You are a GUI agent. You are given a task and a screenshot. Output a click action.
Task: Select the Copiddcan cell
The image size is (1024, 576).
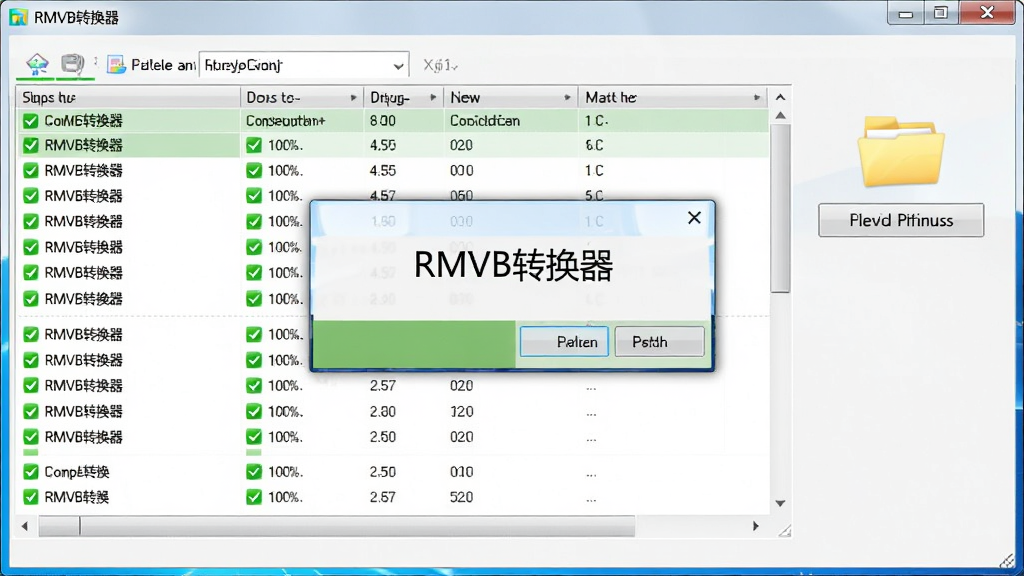(485, 121)
